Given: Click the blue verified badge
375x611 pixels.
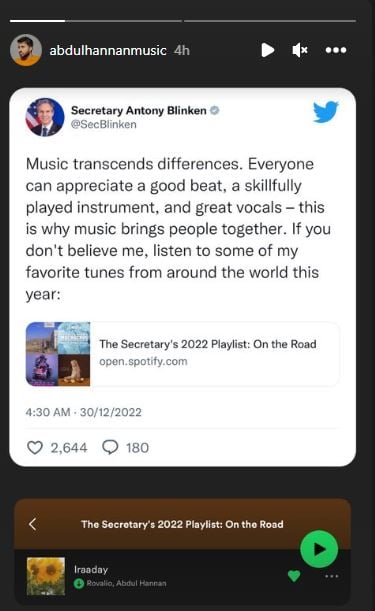Looking at the screenshot, I should pos(214,110).
